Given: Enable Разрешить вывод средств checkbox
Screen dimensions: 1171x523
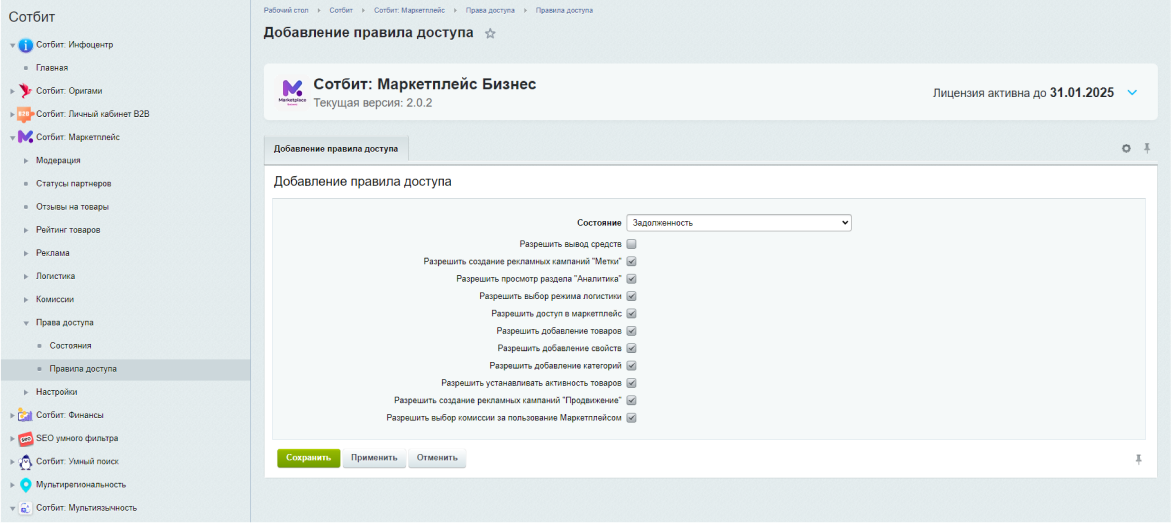Looking at the screenshot, I should 631,244.
